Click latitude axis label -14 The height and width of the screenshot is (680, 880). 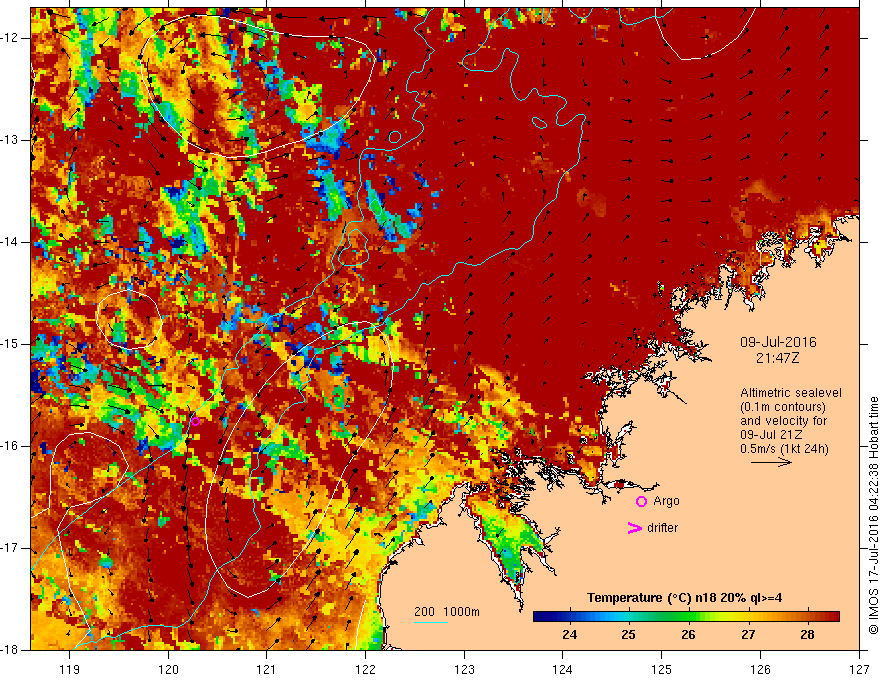10,242
